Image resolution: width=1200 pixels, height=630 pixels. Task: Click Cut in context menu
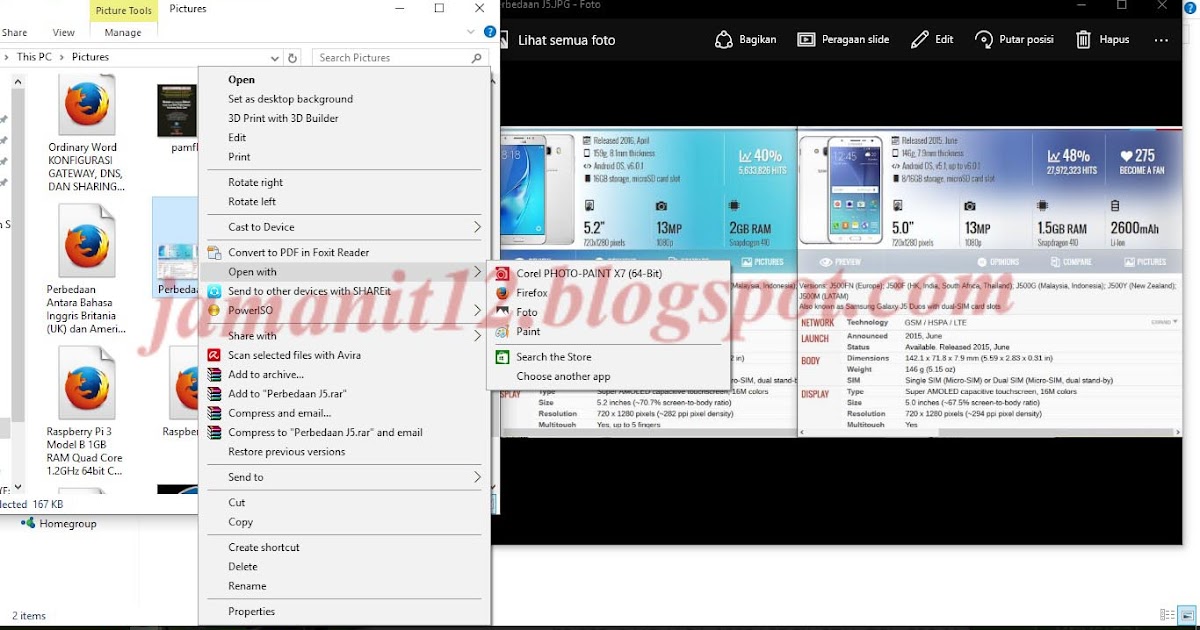coord(236,503)
